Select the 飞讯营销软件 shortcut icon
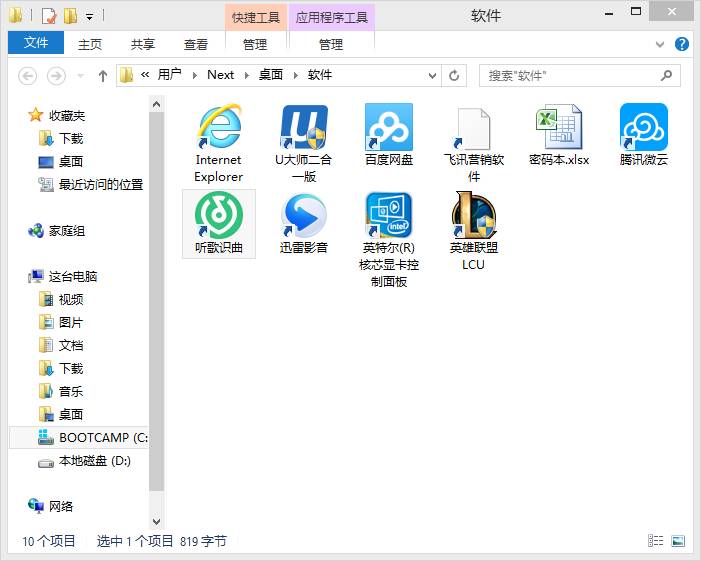The image size is (701, 561). 473,143
